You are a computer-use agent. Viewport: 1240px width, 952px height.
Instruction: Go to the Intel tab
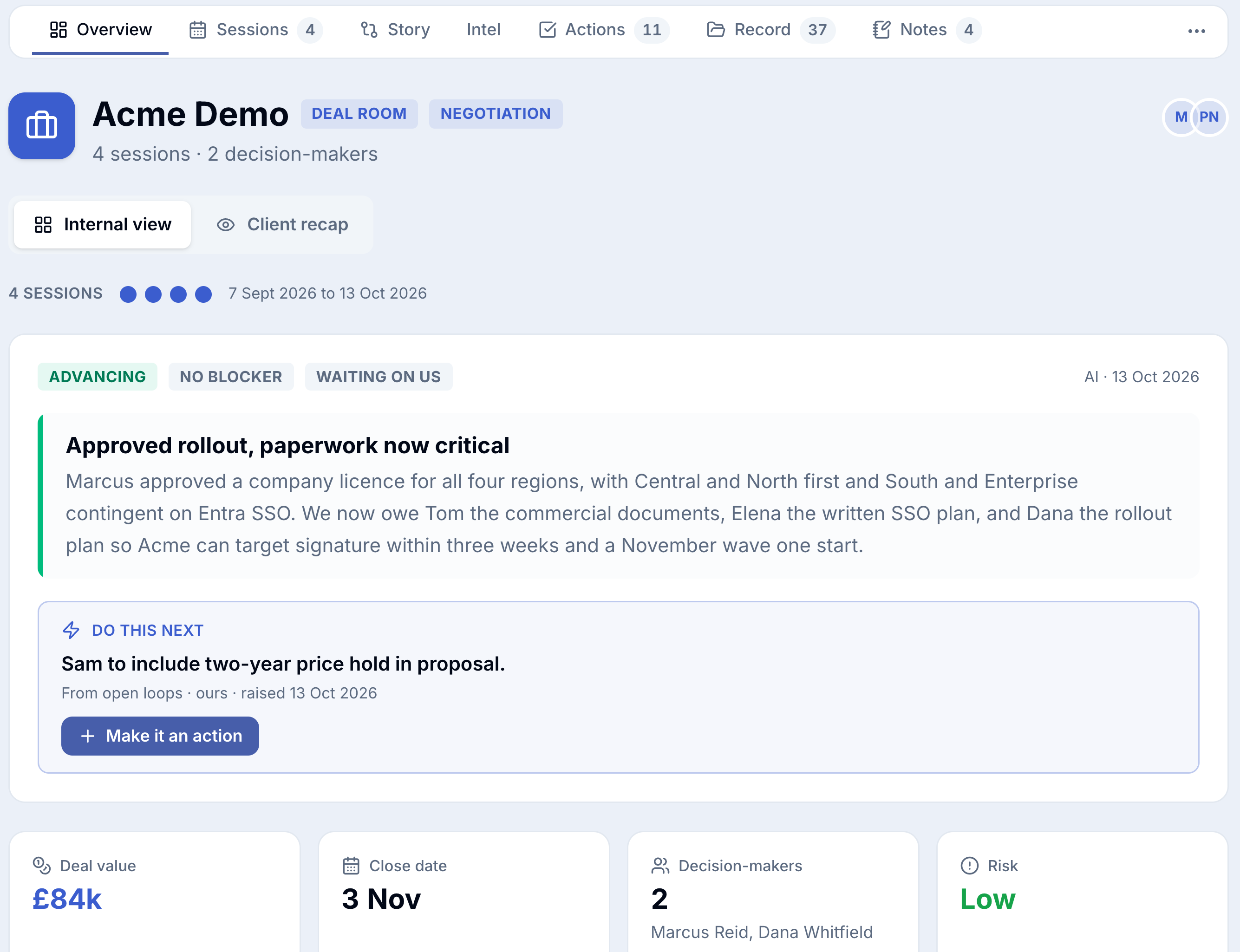(483, 29)
